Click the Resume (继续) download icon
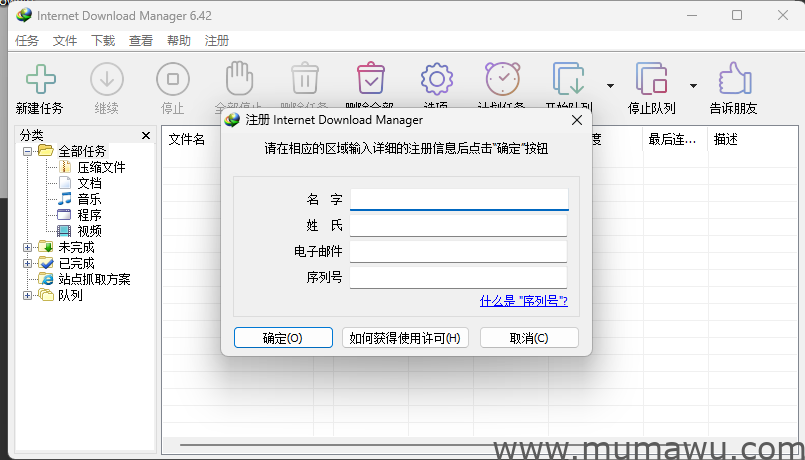805x460 pixels. coord(107,79)
